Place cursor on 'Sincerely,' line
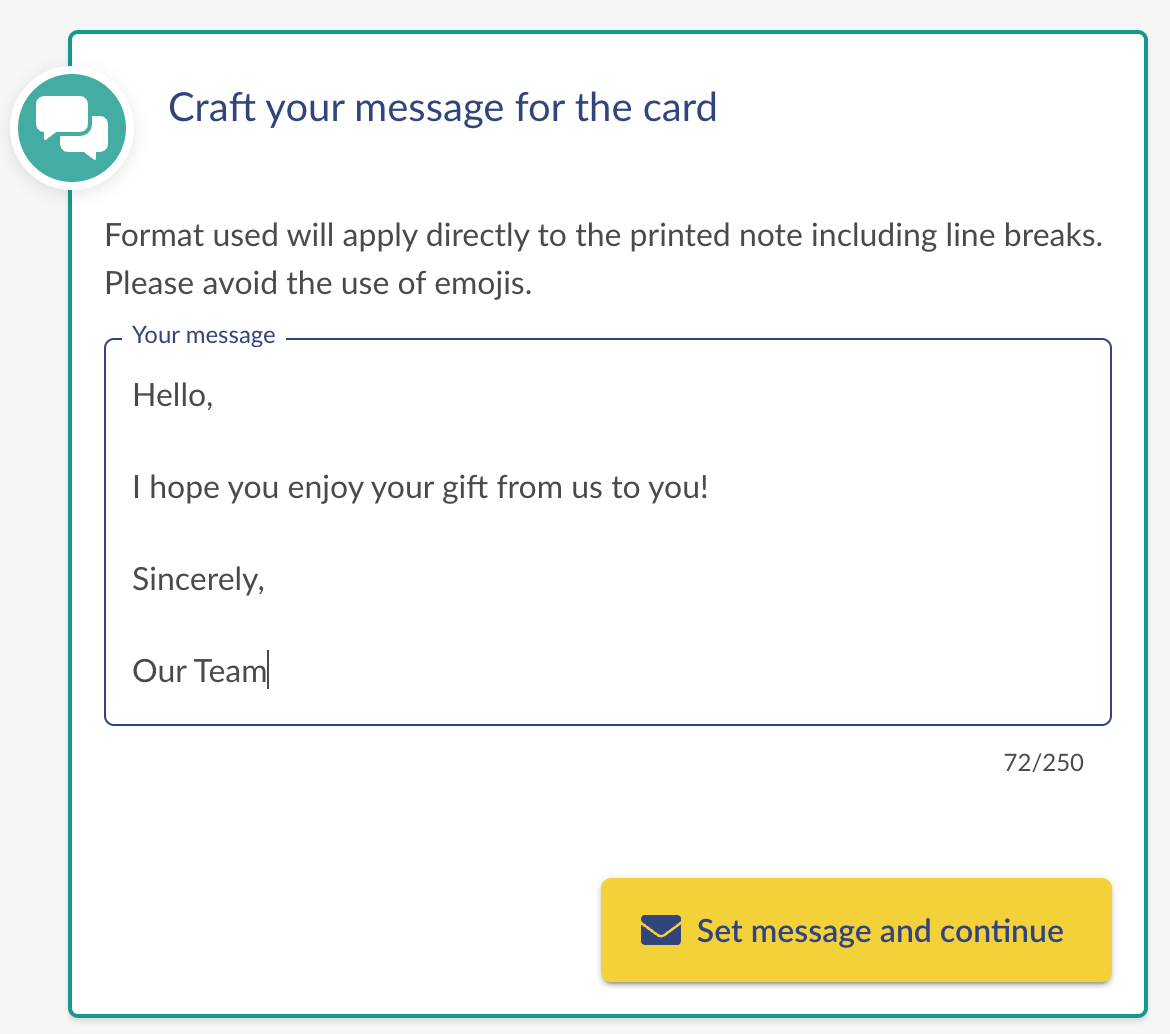This screenshot has width=1170, height=1034. (198, 579)
